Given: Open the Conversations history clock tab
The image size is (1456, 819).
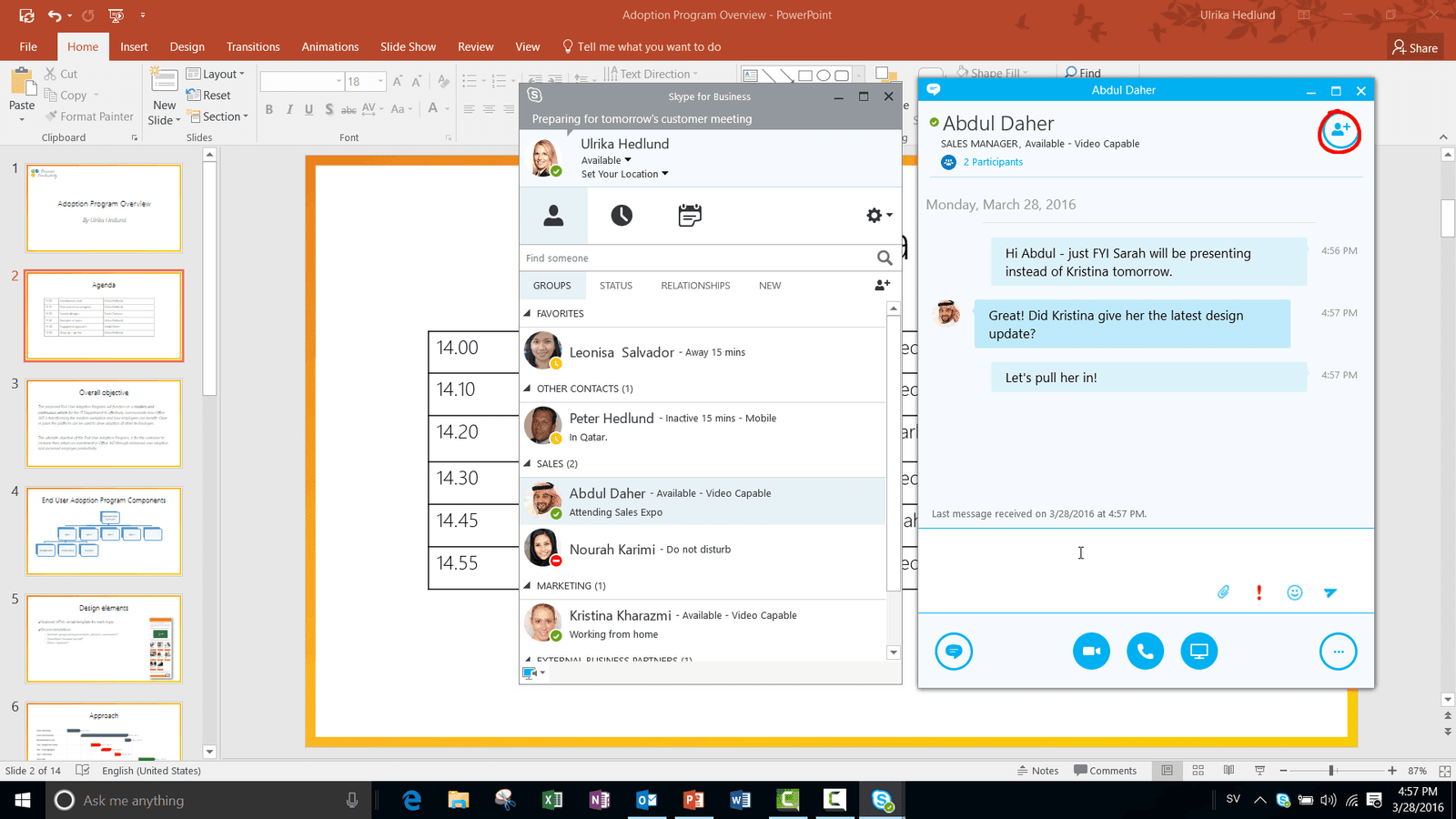Looking at the screenshot, I should point(622,216).
